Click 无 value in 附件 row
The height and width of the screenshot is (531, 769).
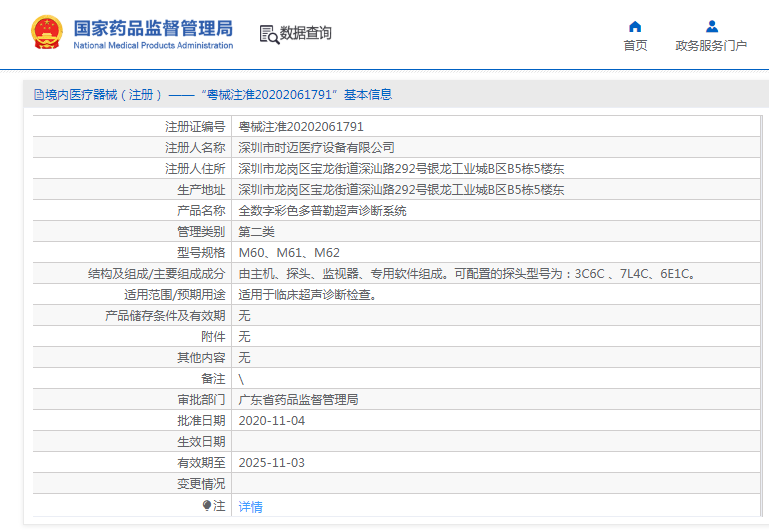point(244,337)
